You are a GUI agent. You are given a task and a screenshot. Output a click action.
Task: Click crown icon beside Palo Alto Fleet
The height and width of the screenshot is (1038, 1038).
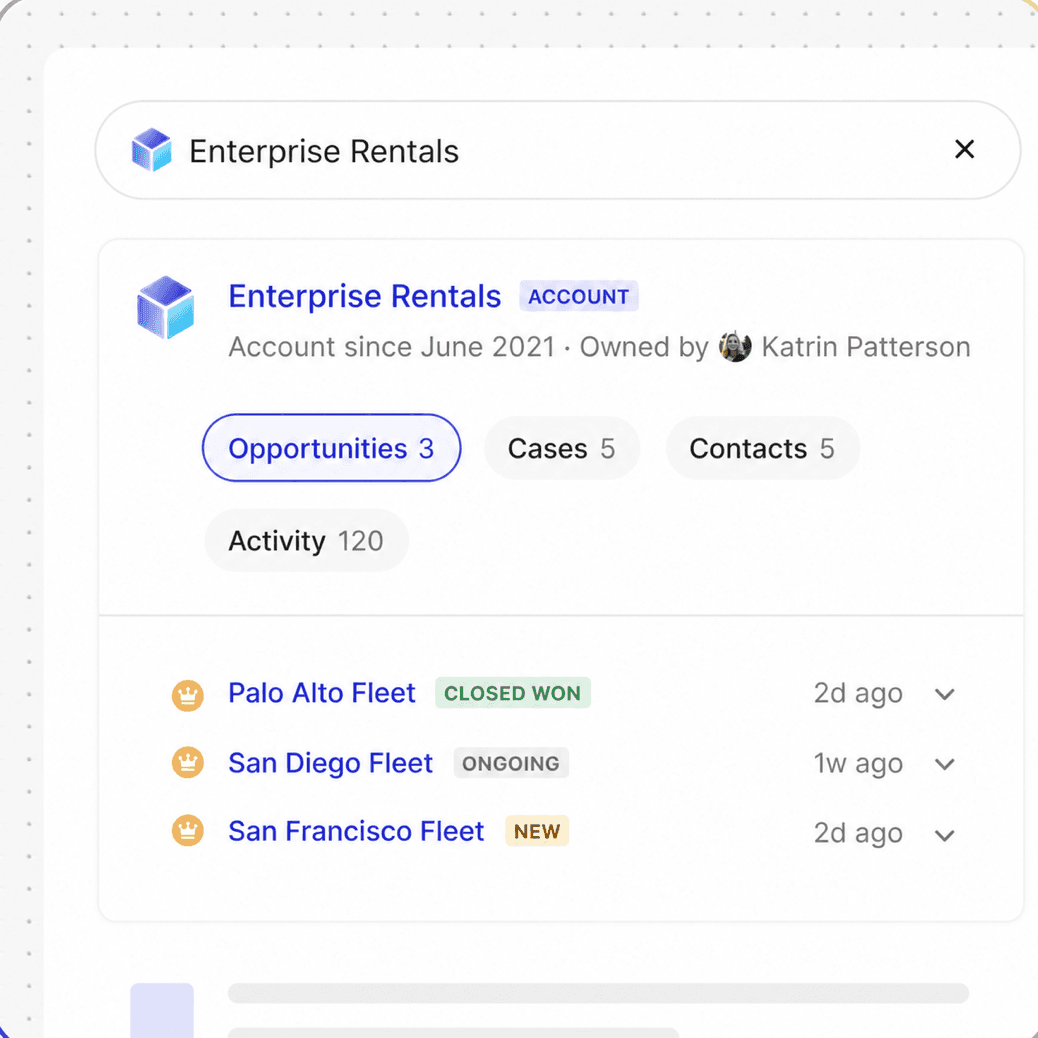[188, 695]
